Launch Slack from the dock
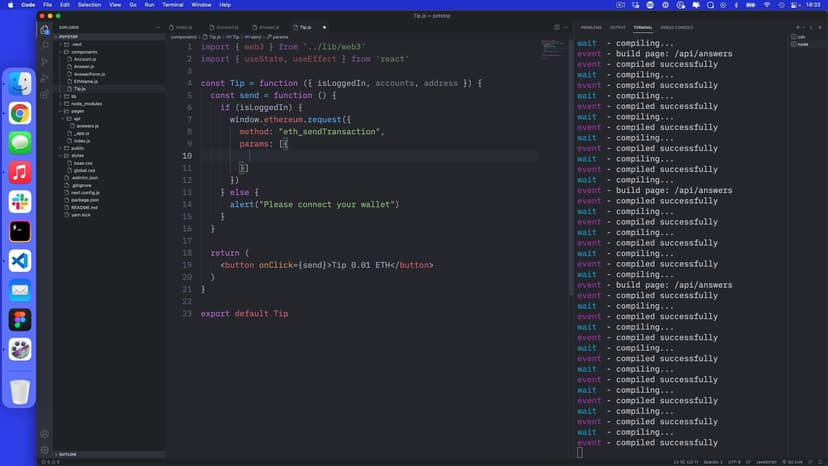 point(20,202)
